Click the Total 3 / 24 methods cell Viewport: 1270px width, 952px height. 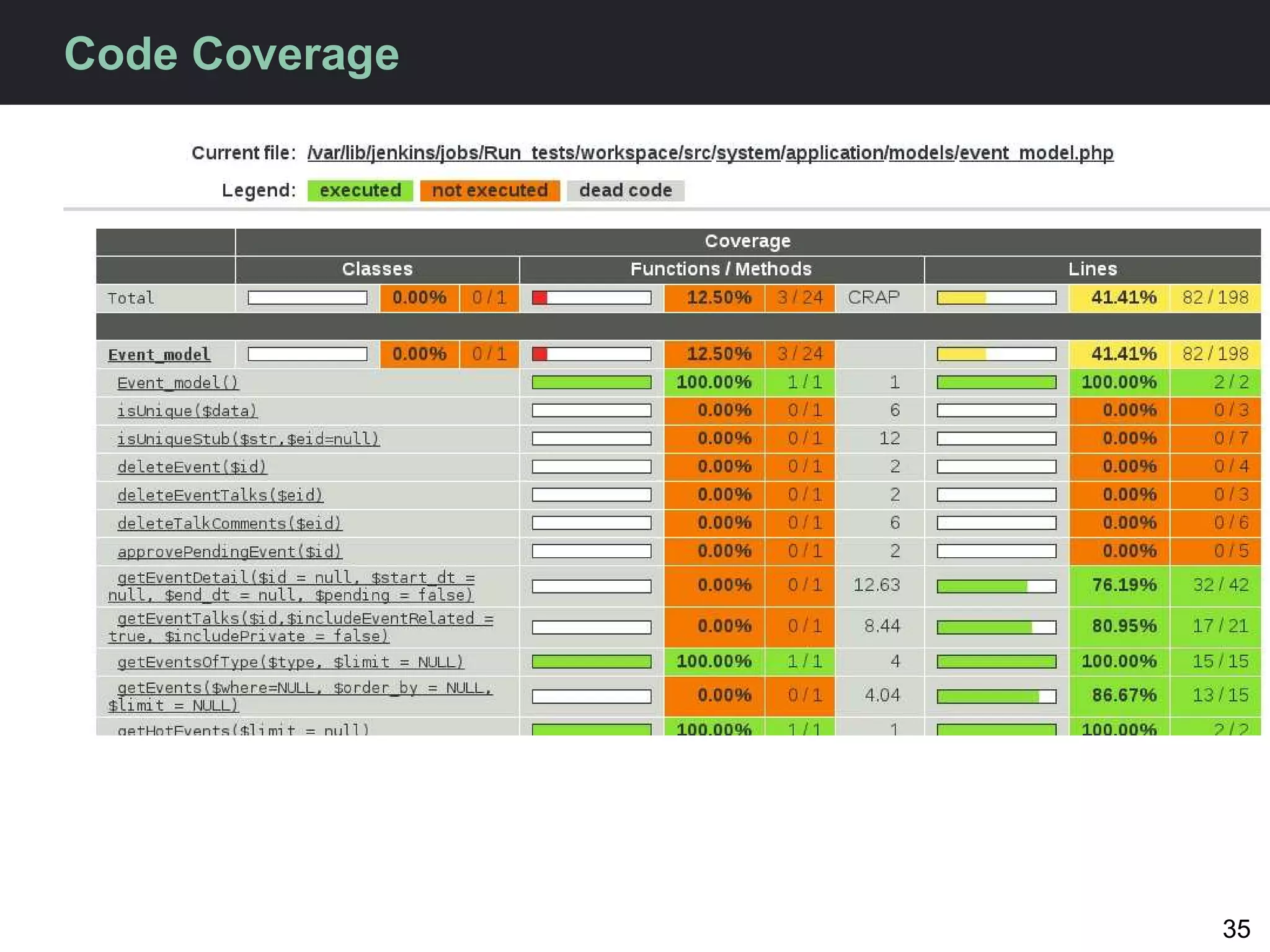pos(800,297)
